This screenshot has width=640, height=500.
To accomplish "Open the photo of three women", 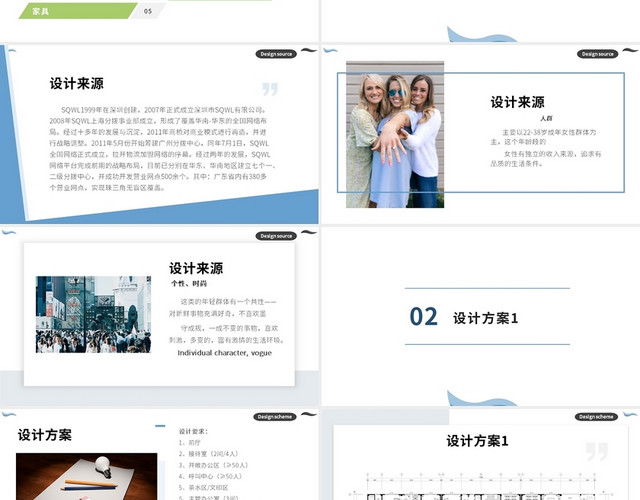I will coord(395,135).
